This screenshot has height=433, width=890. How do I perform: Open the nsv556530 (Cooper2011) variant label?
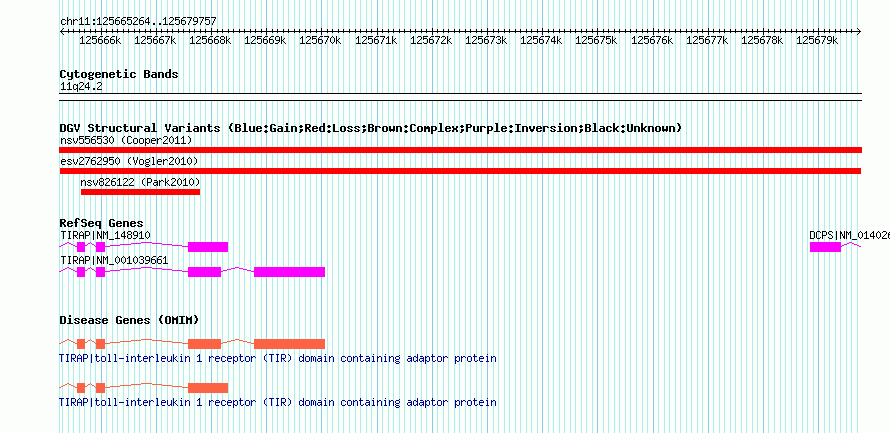(126, 140)
